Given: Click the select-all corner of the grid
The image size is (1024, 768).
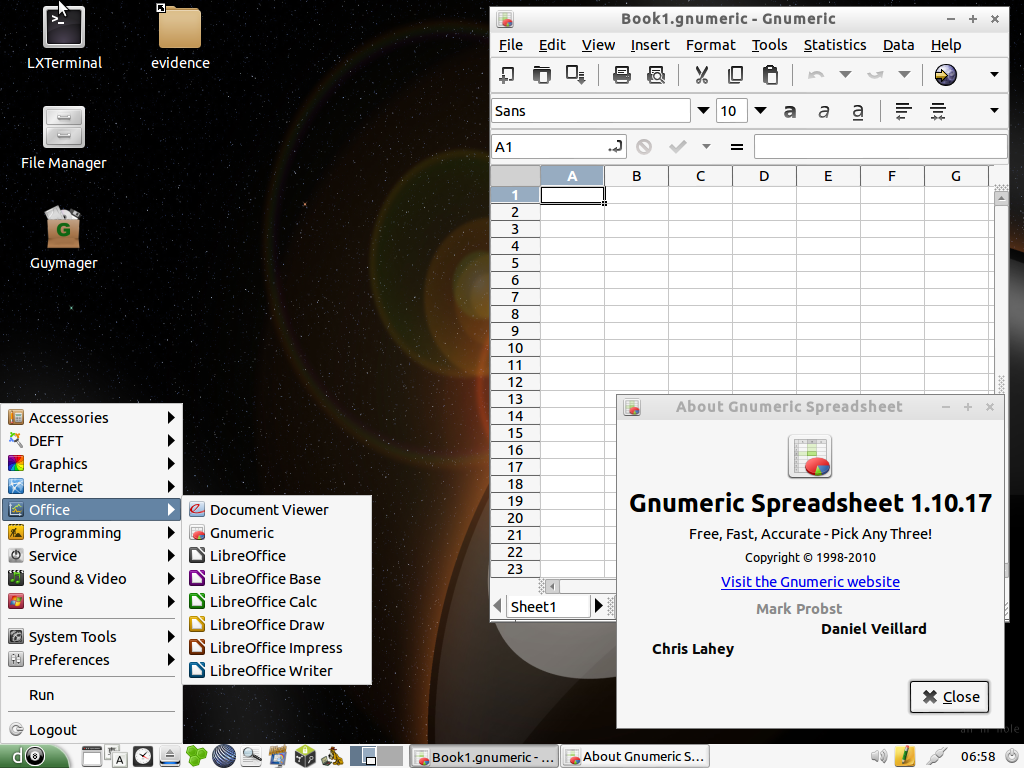Looking at the screenshot, I should coord(515,176).
